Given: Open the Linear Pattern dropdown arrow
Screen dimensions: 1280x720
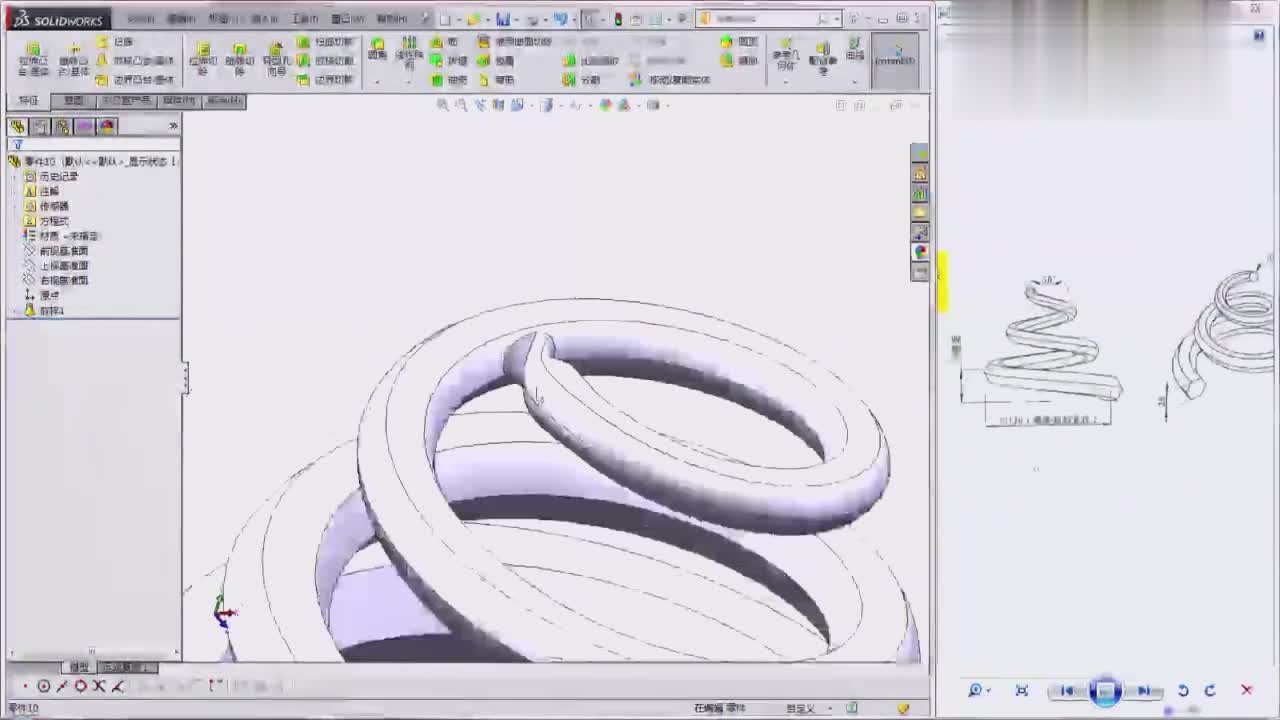Looking at the screenshot, I should point(409,81).
